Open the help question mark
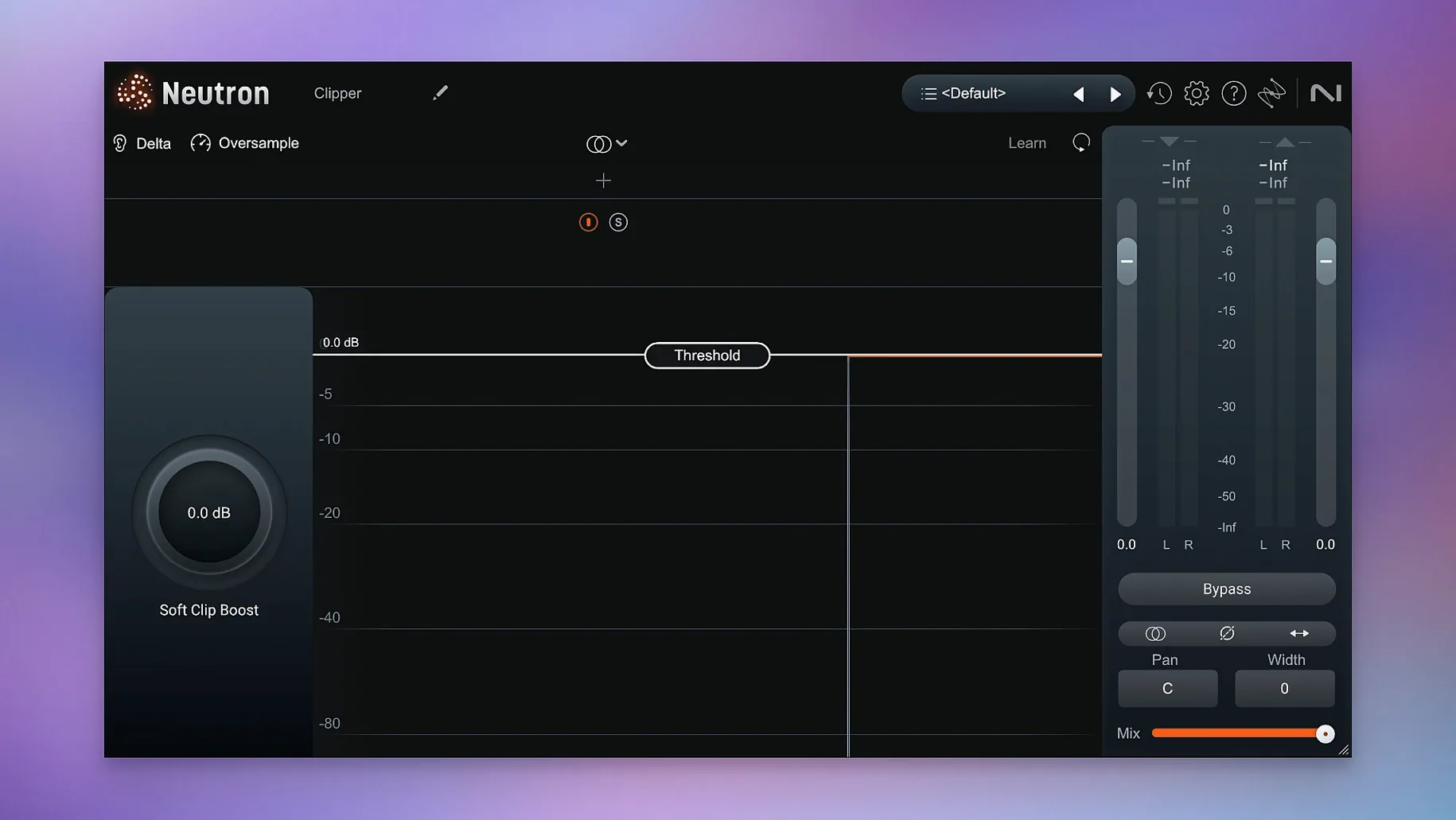 [1234, 93]
